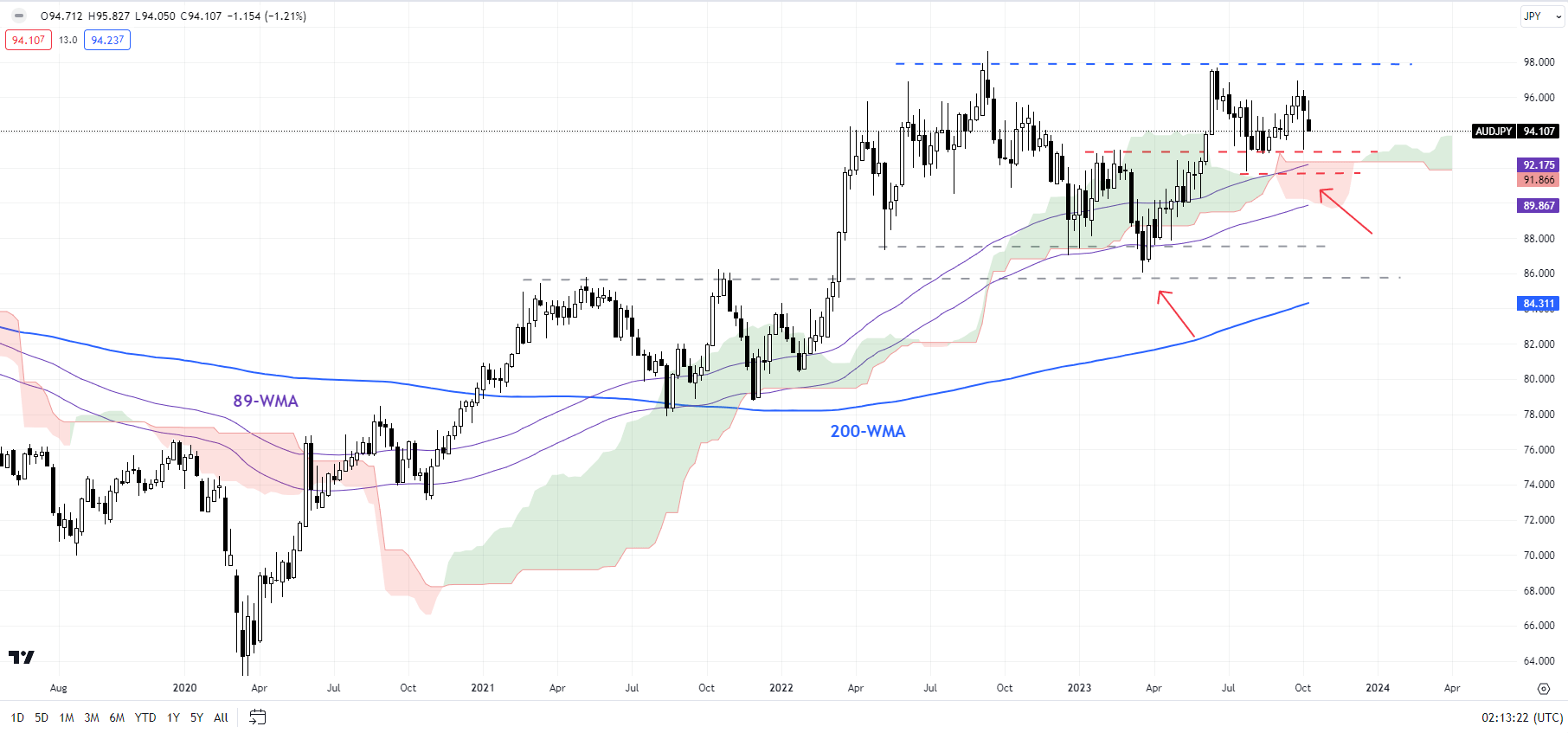
Task: Click the 86.000 price axis label
Action: coord(1539,273)
